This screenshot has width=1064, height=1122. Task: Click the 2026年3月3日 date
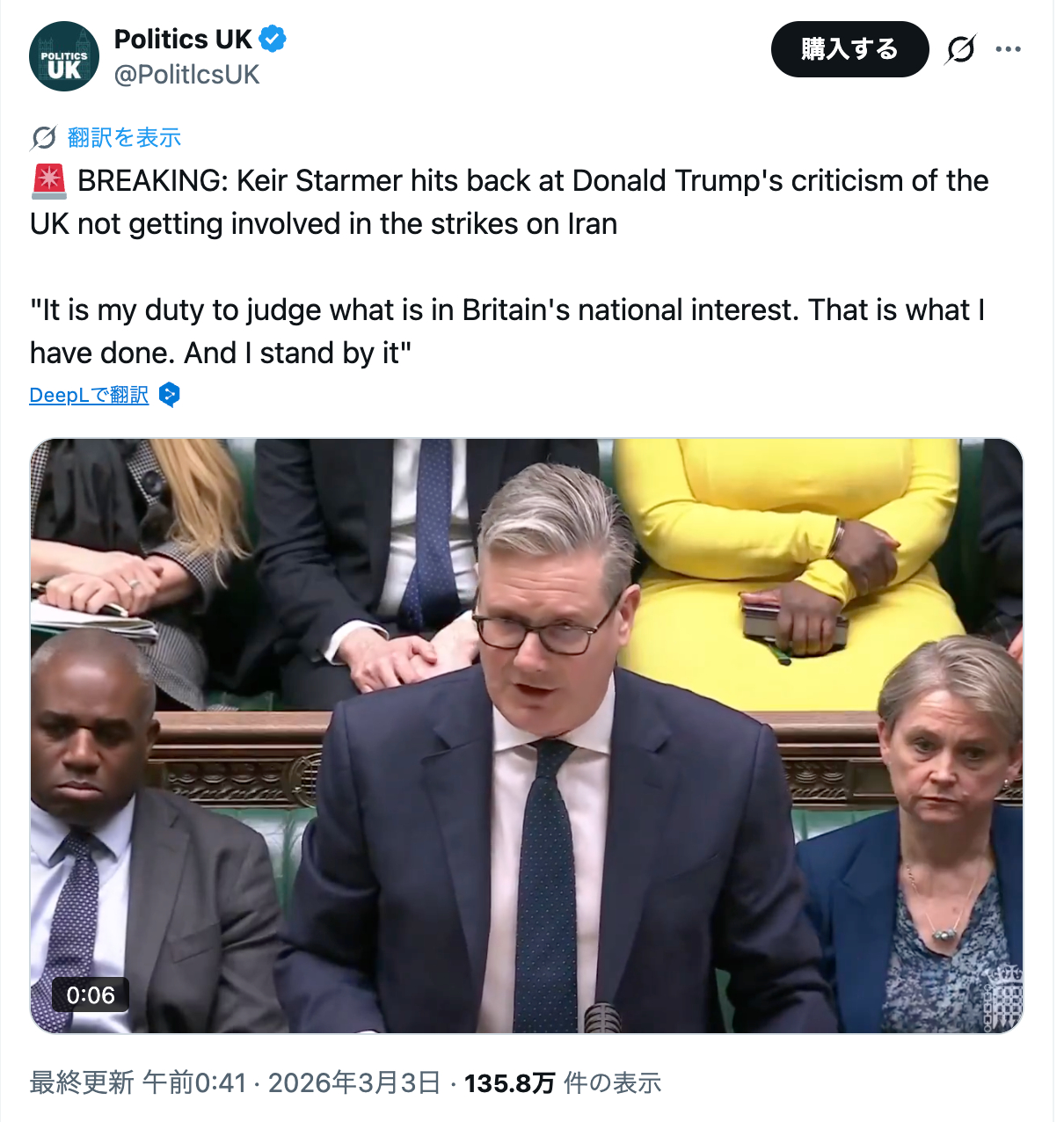tap(354, 1082)
